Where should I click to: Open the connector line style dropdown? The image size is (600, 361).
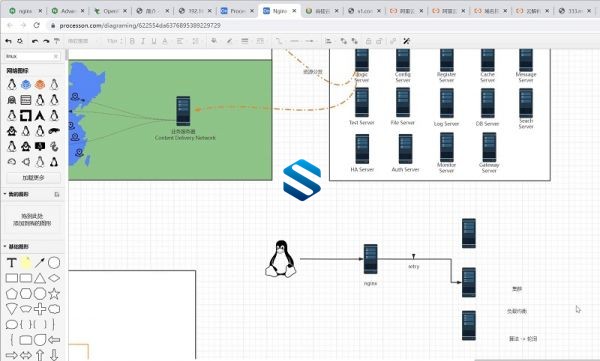click(x=279, y=41)
